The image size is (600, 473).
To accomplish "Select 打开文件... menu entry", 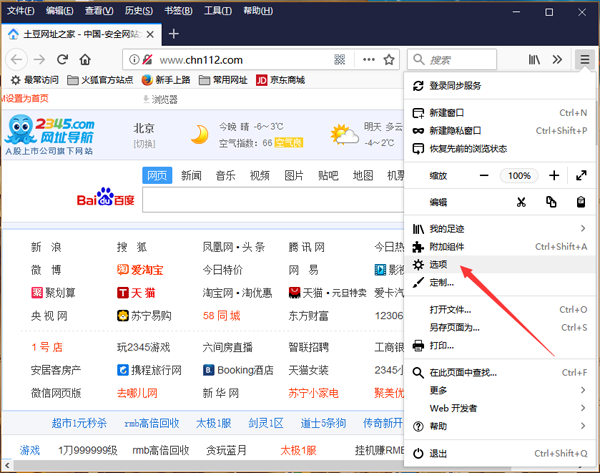I will coord(500,310).
